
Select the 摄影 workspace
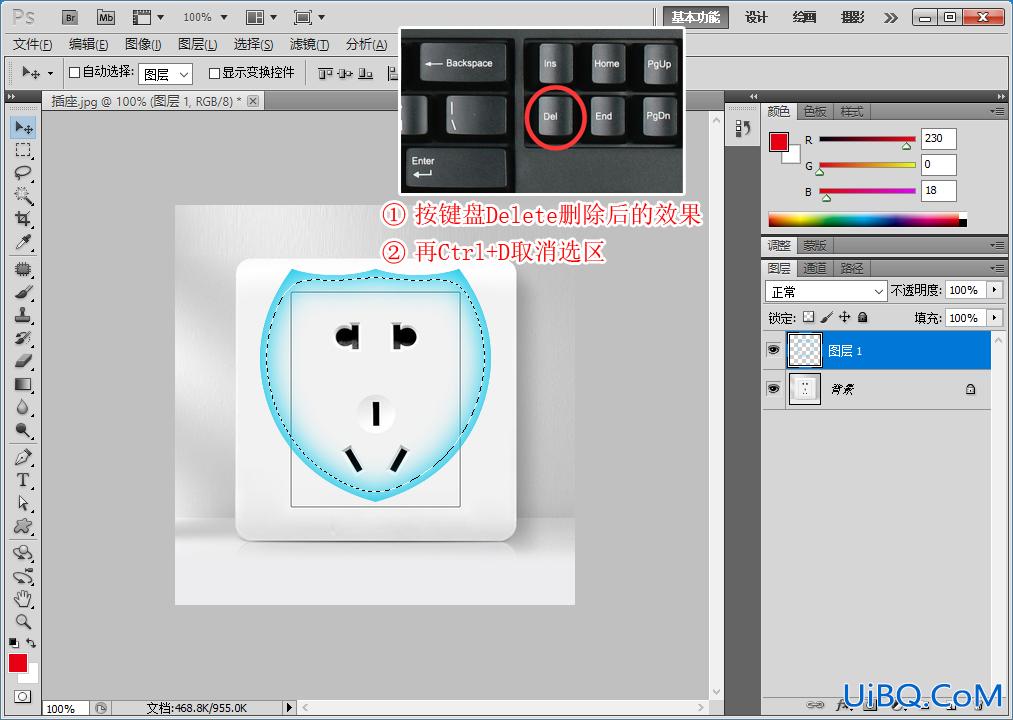tap(852, 17)
